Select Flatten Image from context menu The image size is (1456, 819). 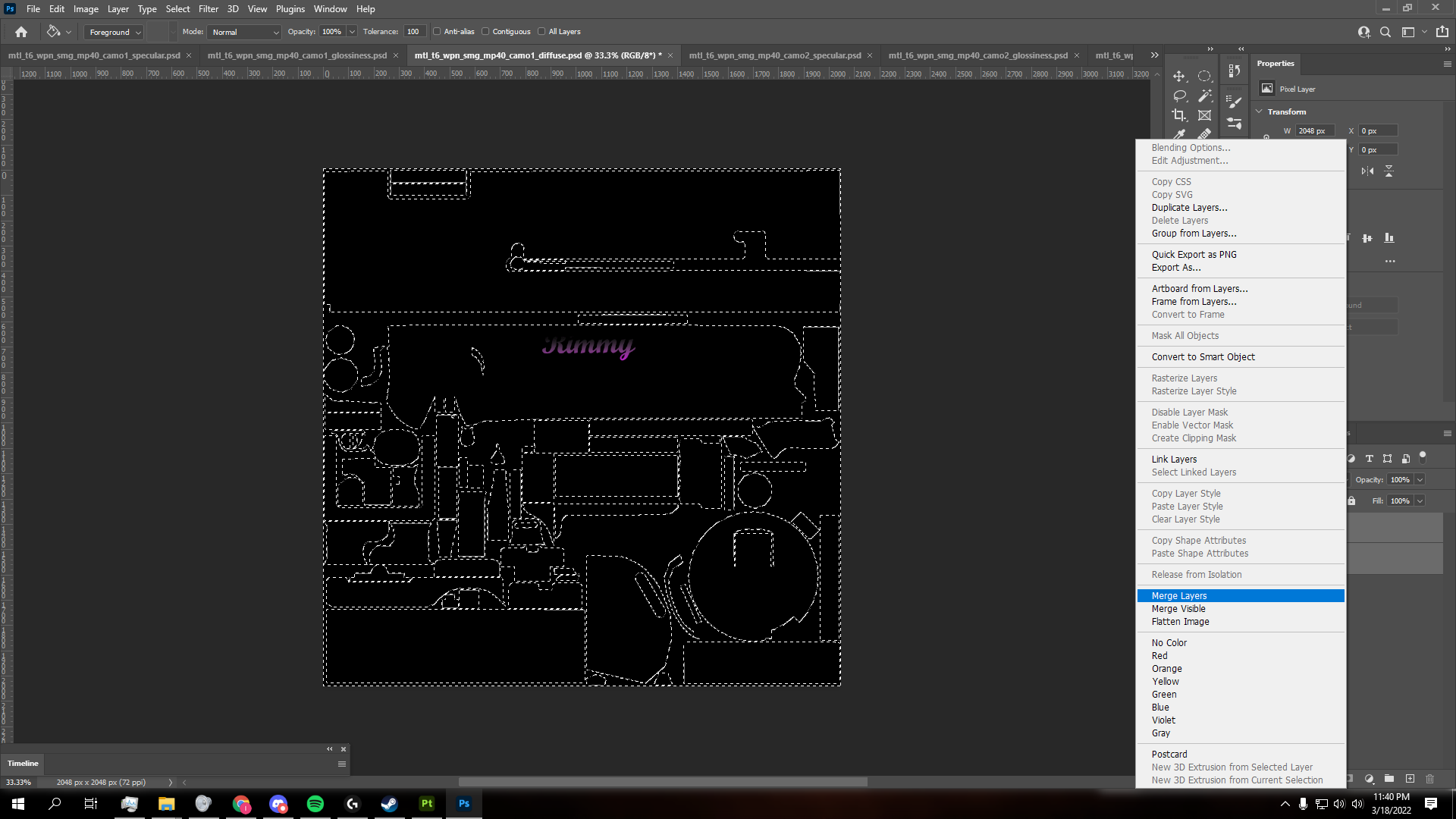point(1180,621)
